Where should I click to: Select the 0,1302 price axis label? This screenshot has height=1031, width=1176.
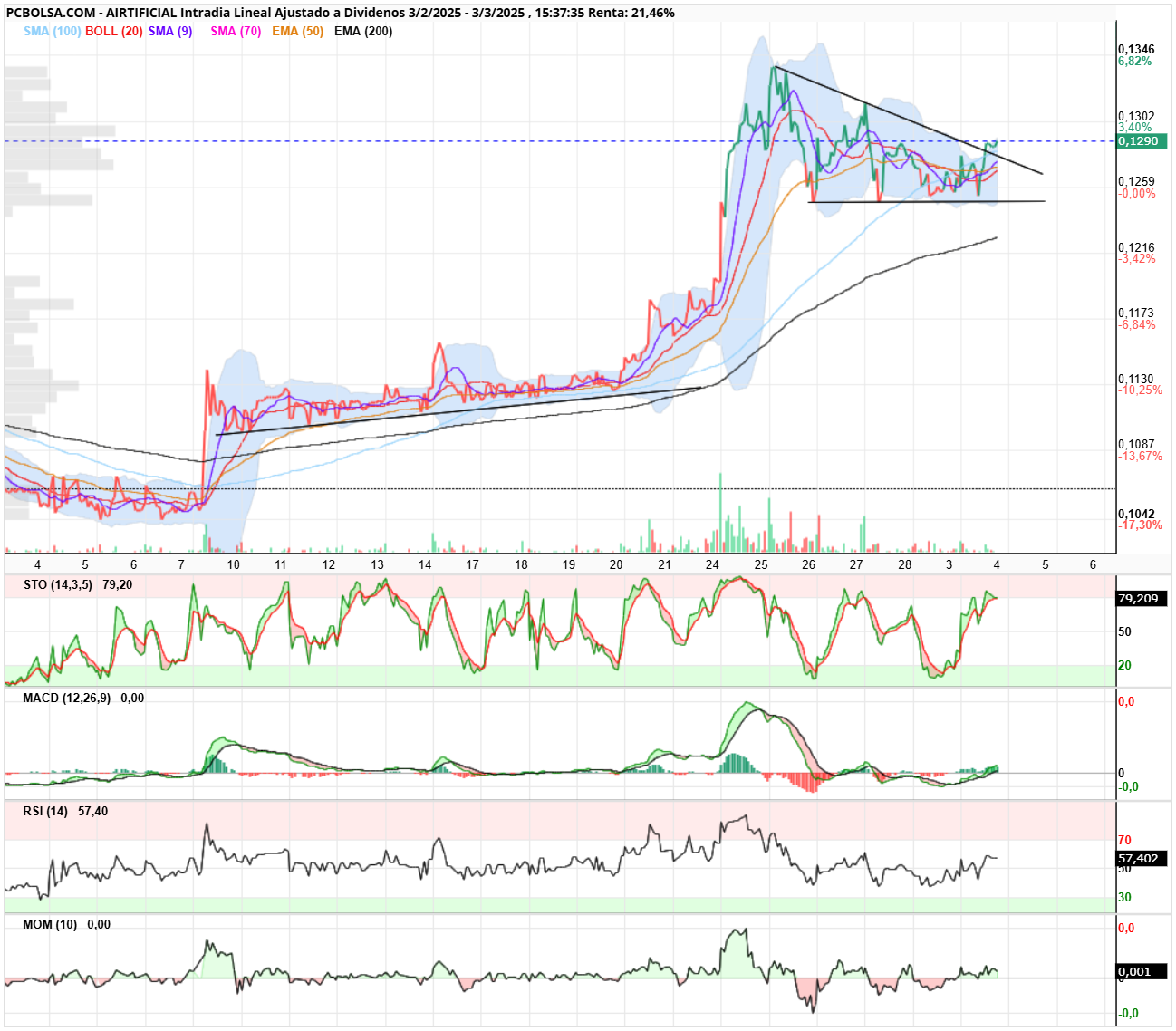pos(1136,117)
